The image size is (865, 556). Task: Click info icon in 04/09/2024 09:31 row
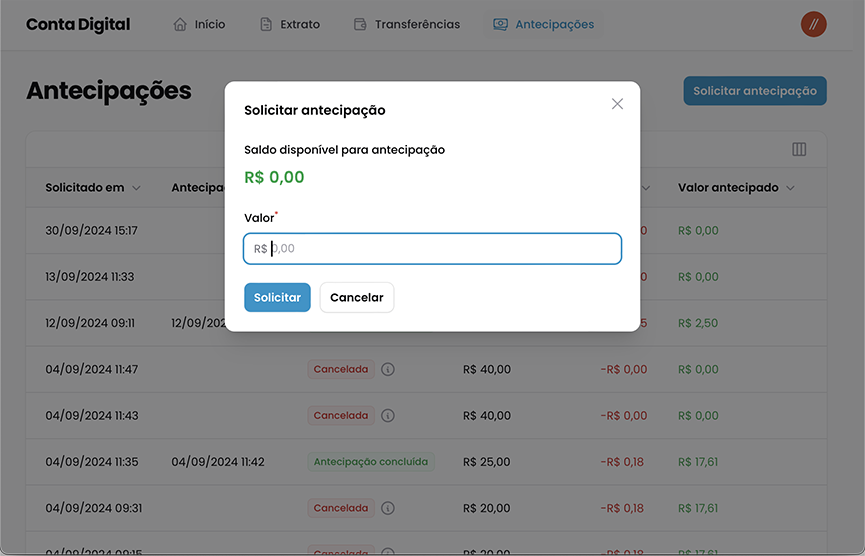pyautogui.click(x=388, y=508)
